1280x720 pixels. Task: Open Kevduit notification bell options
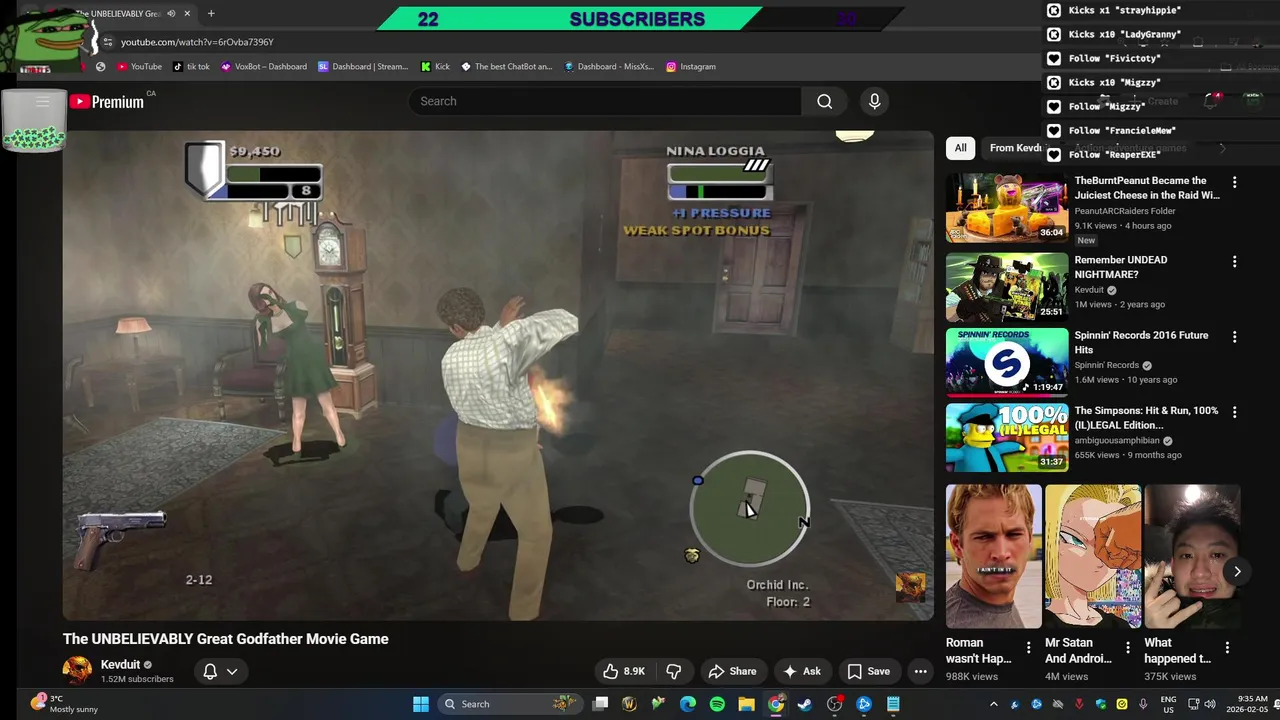pyautogui.click(x=220, y=671)
